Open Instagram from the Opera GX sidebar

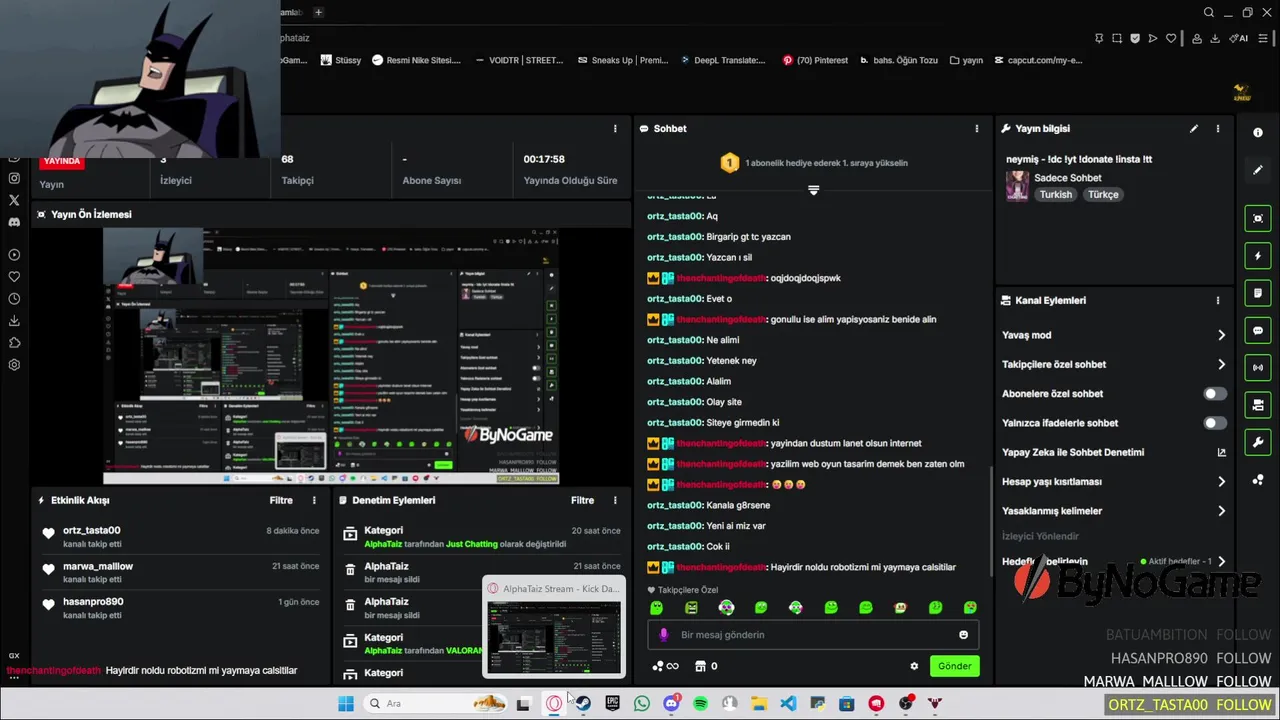pos(14,178)
